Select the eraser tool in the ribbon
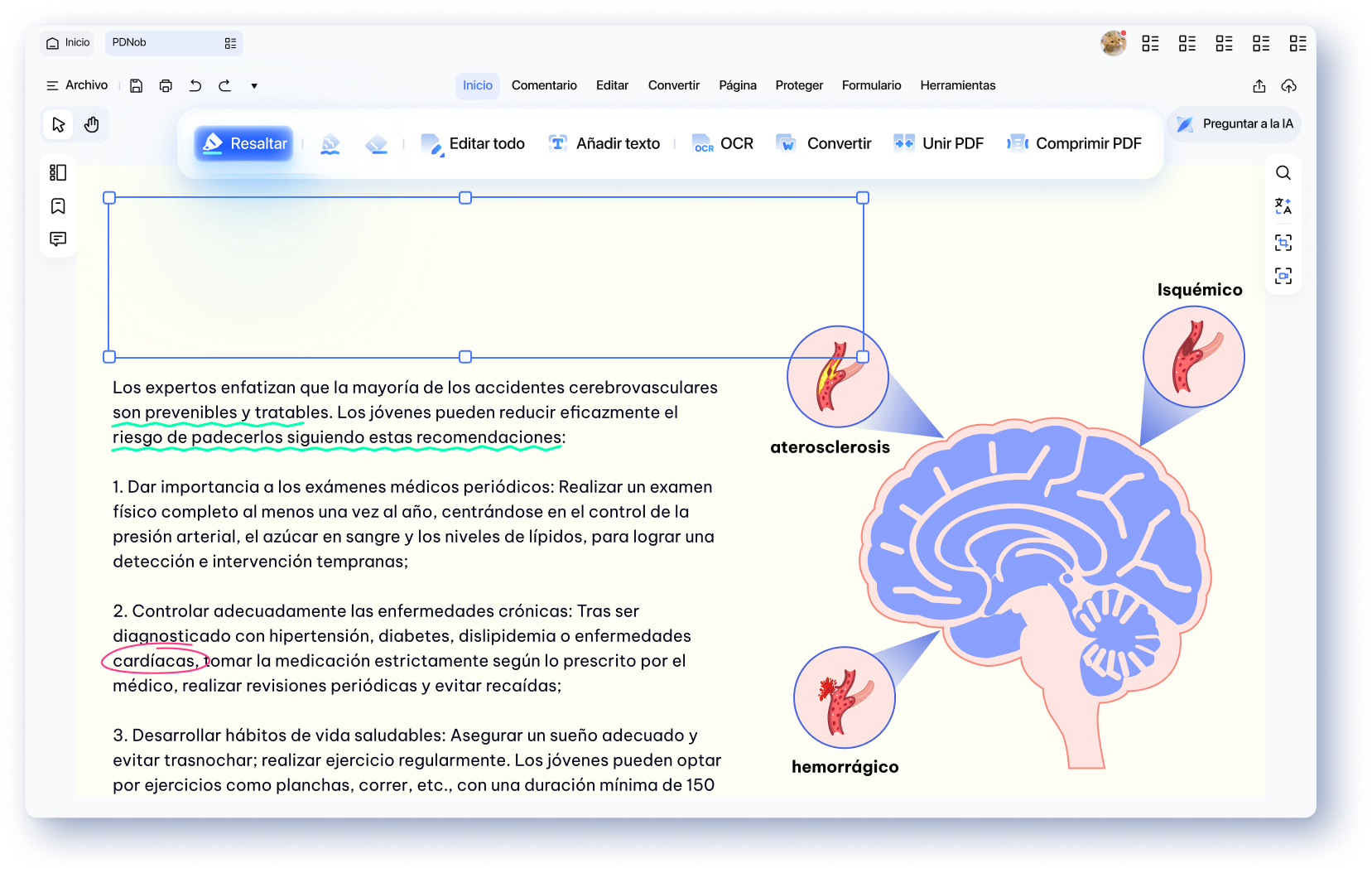 pyautogui.click(x=377, y=144)
